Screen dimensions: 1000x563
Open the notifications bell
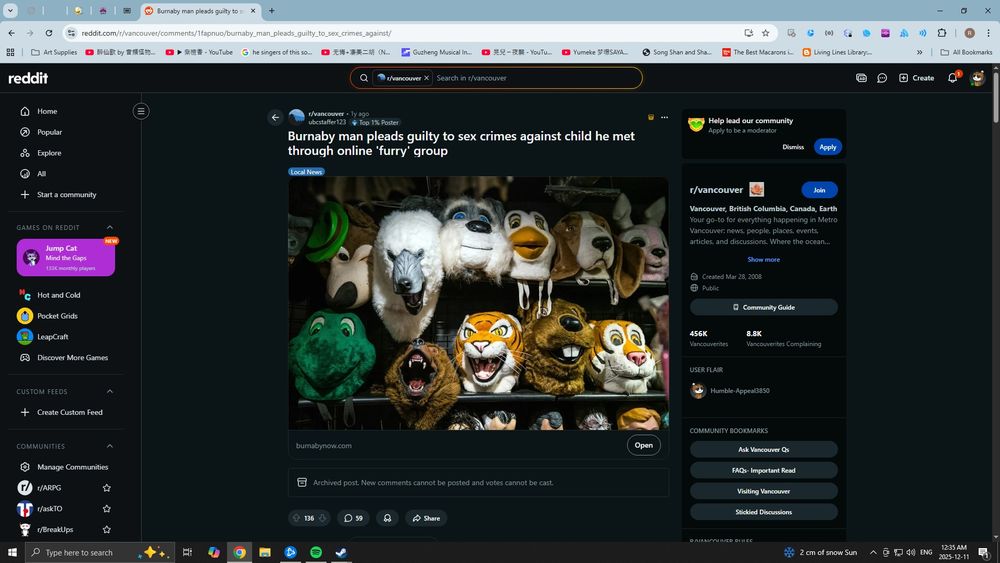pyautogui.click(x=952, y=78)
